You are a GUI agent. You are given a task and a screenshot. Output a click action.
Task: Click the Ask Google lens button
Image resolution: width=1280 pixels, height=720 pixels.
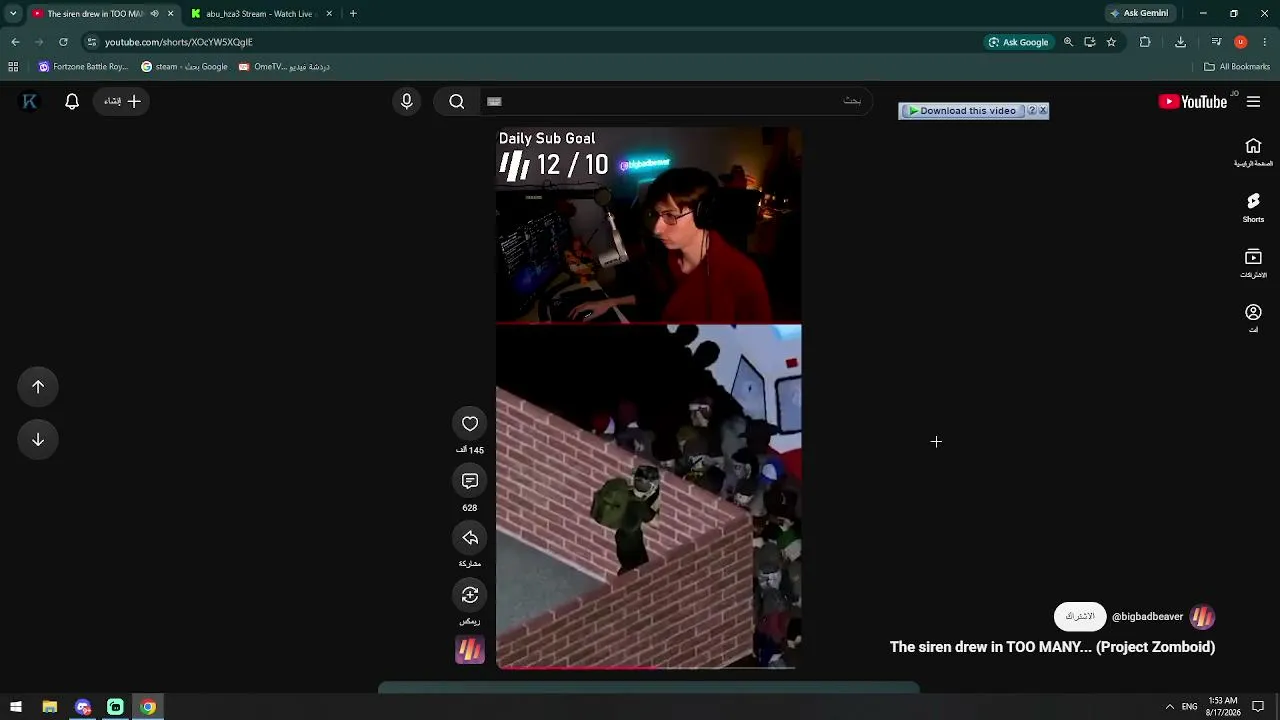point(1019,42)
